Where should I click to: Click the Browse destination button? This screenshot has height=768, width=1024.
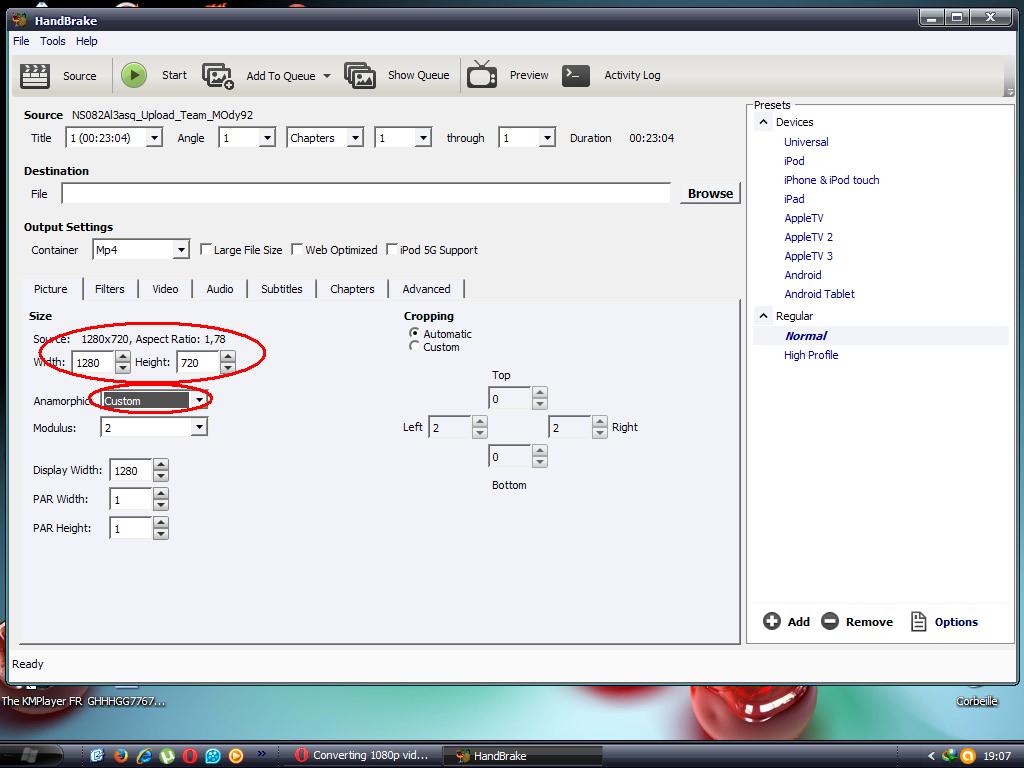[710, 193]
